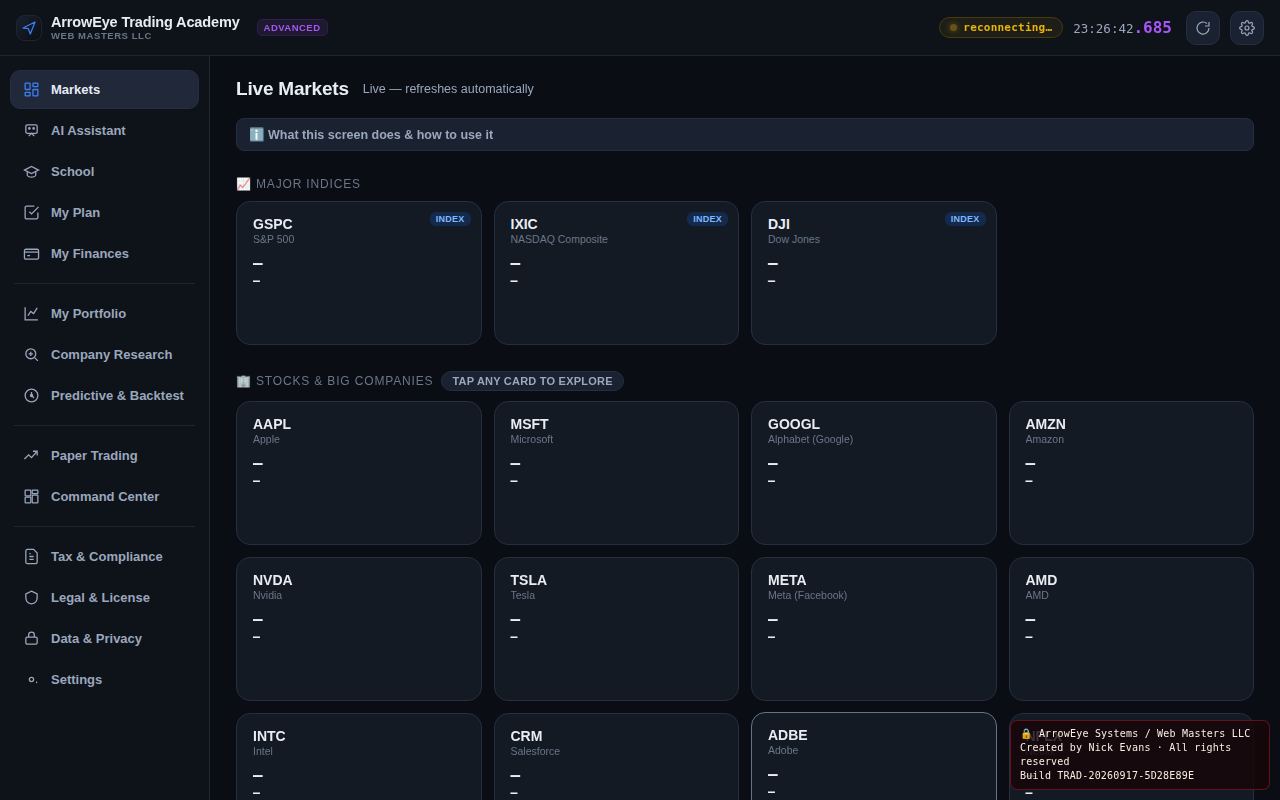The height and width of the screenshot is (800, 1280).
Task: Open Predictive & Backtest
Action: (104, 396)
